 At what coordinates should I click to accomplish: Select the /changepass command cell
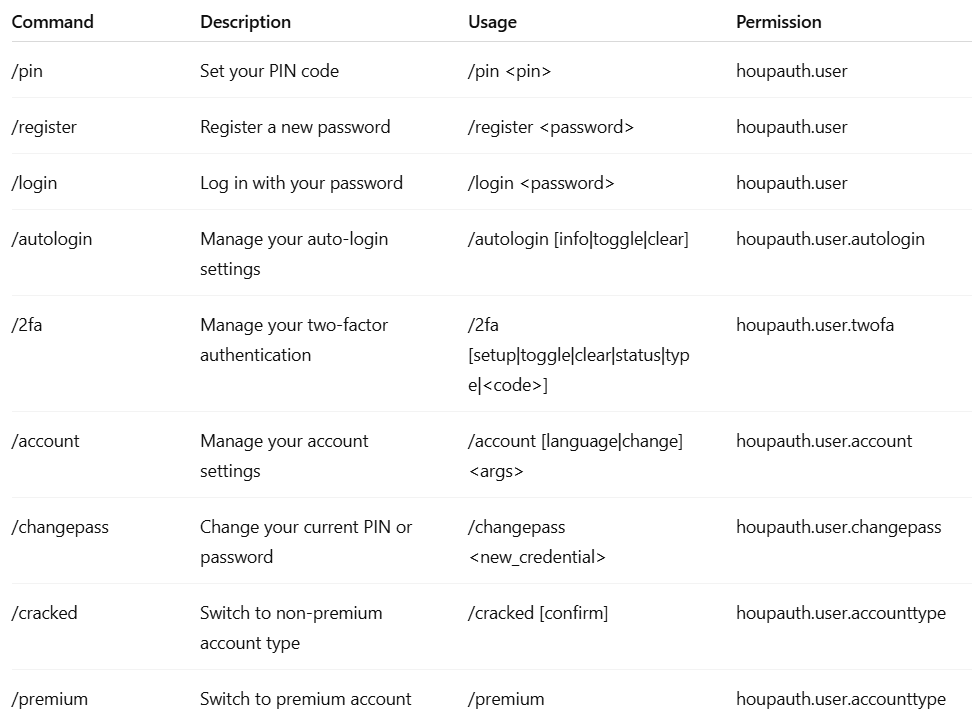tap(60, 527)
